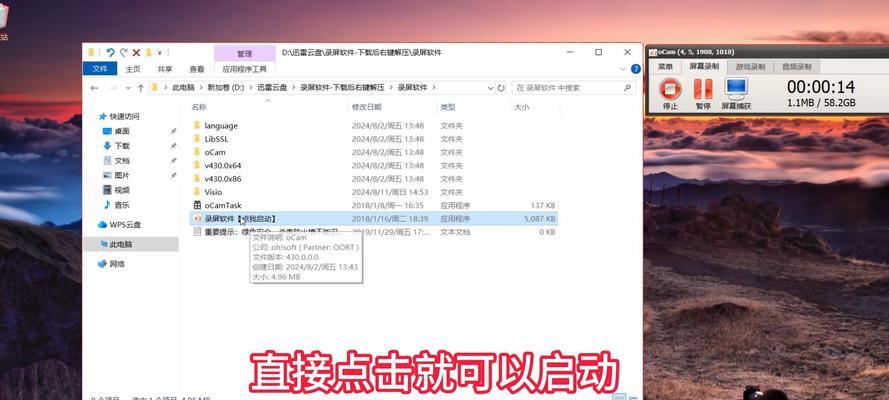Open the quick access toolbar customize dropdown
This screenshot has width=889, height=400.
(x=160, y=53)
